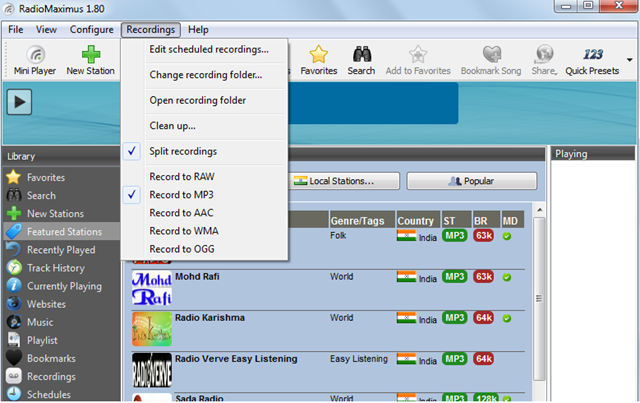Open Recently Played in the sidebar
This screenshot has width=640, height=403.
coord(62,249)
